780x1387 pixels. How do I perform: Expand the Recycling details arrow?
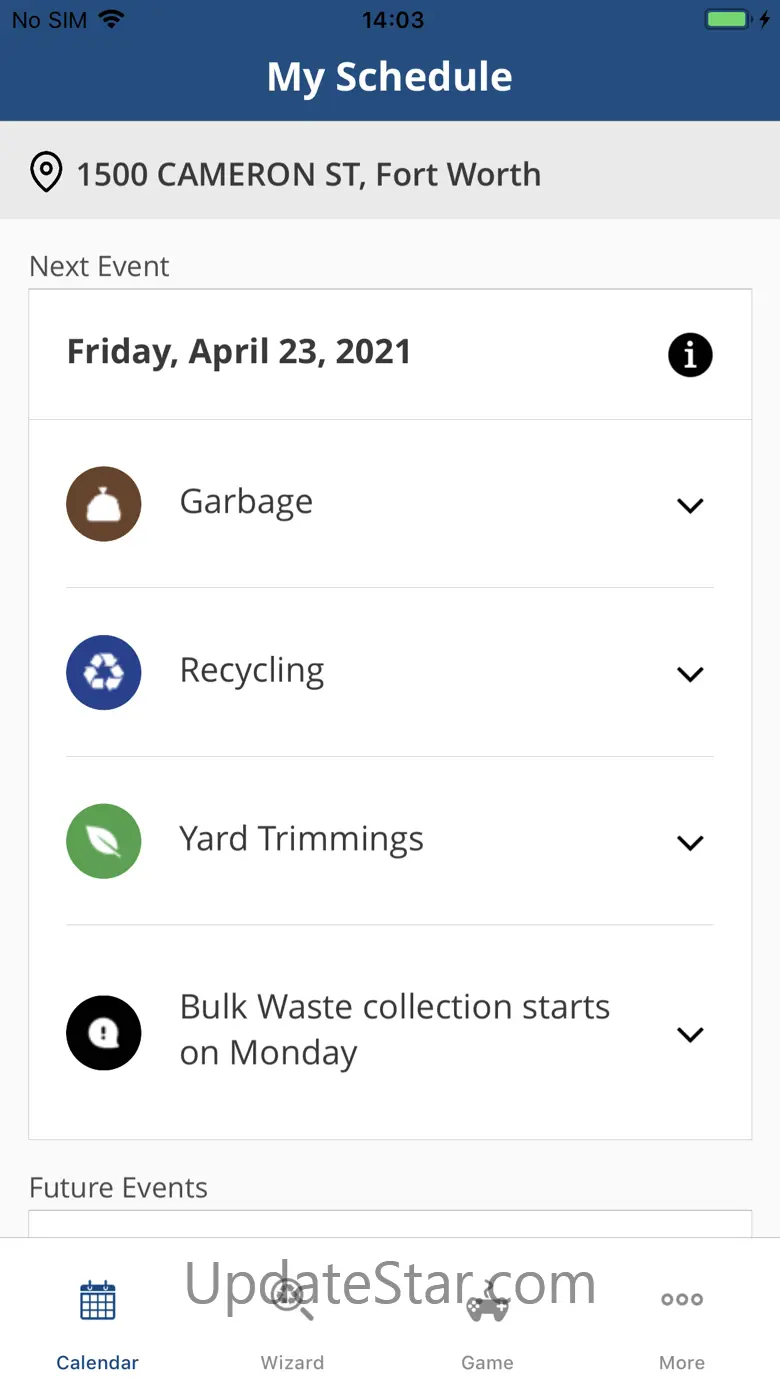point(690,675)
